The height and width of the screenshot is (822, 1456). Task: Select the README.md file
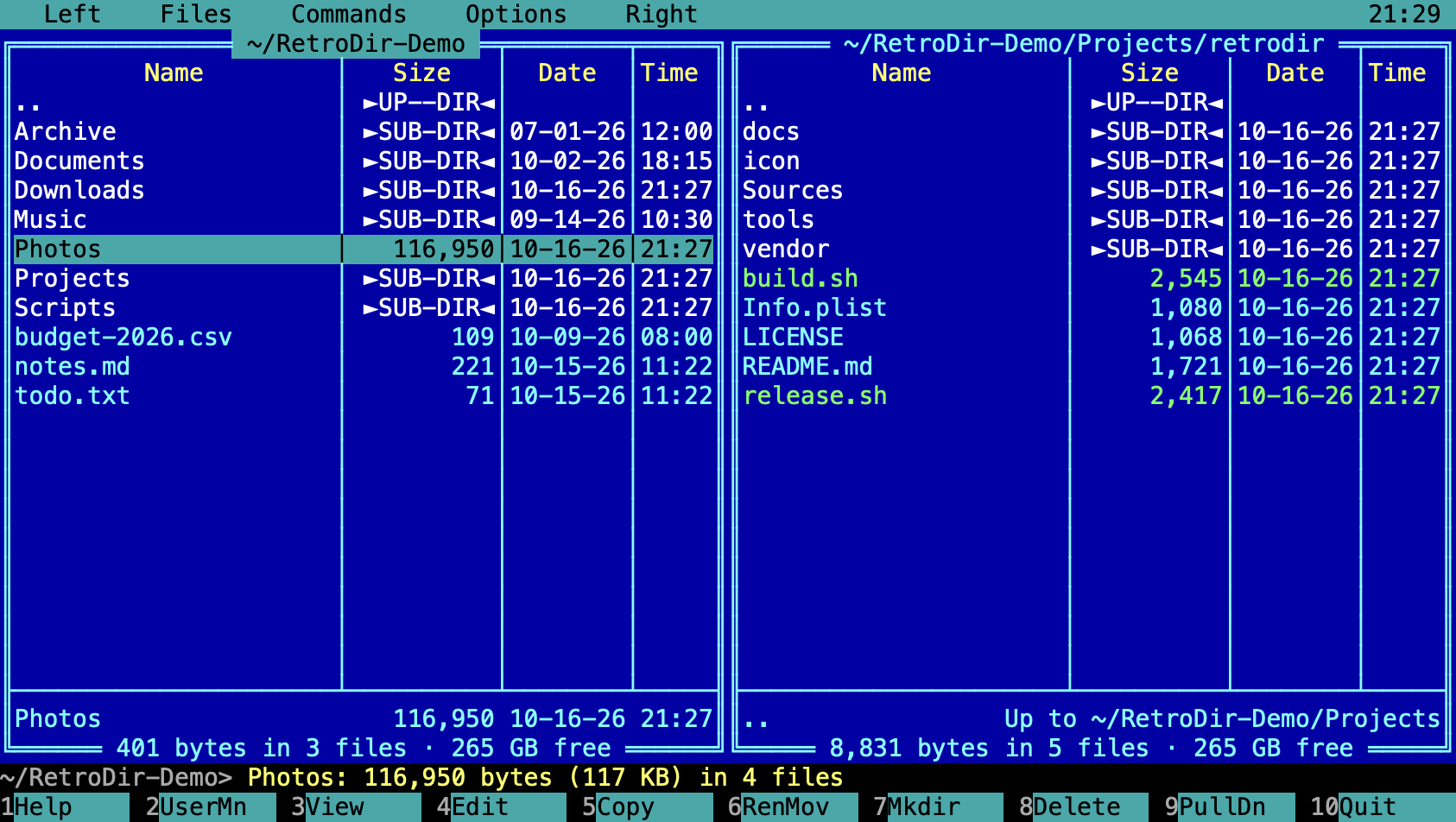pos(1092,366)
